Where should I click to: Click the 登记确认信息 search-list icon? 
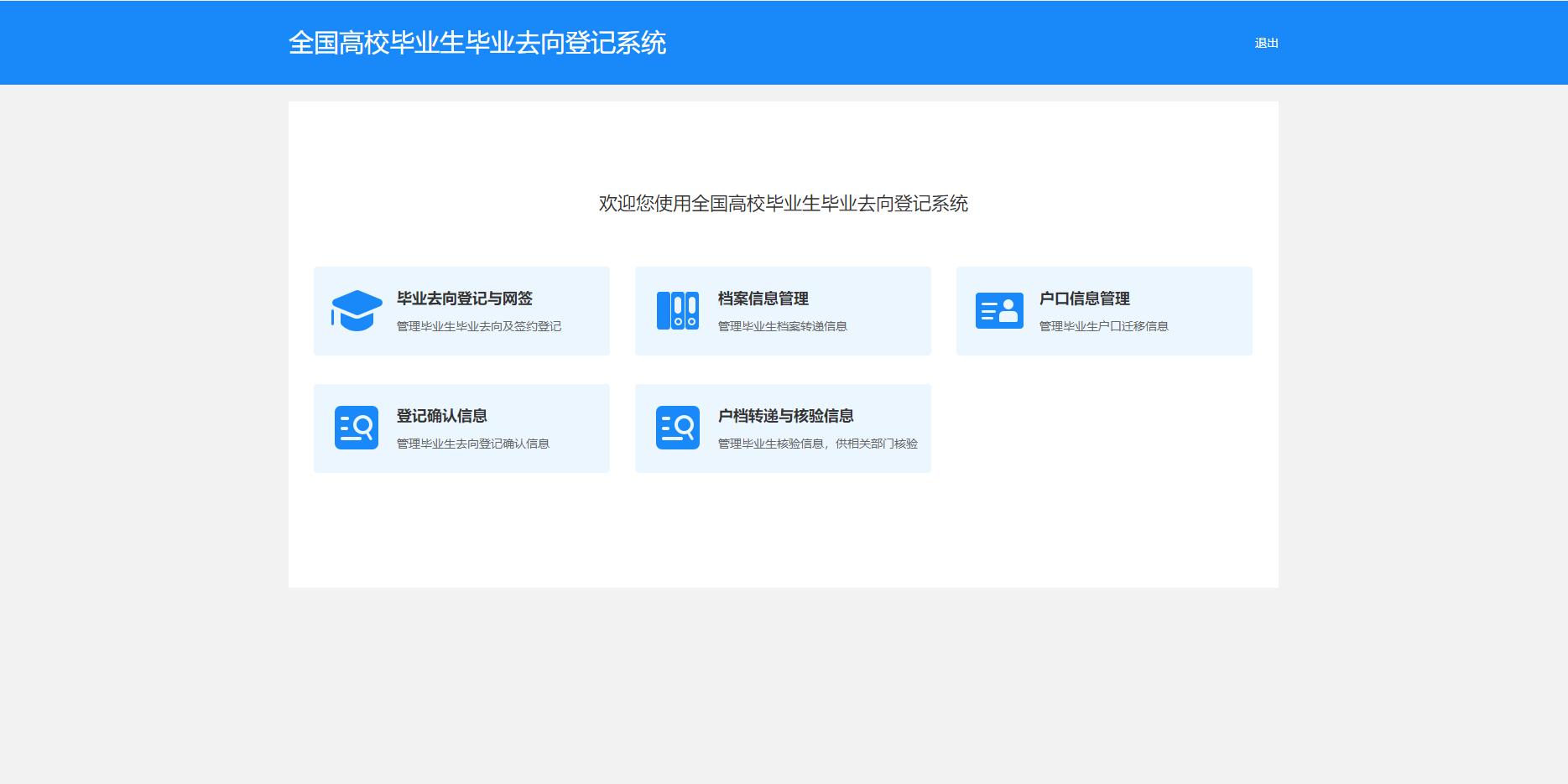[x=357, y=428]
